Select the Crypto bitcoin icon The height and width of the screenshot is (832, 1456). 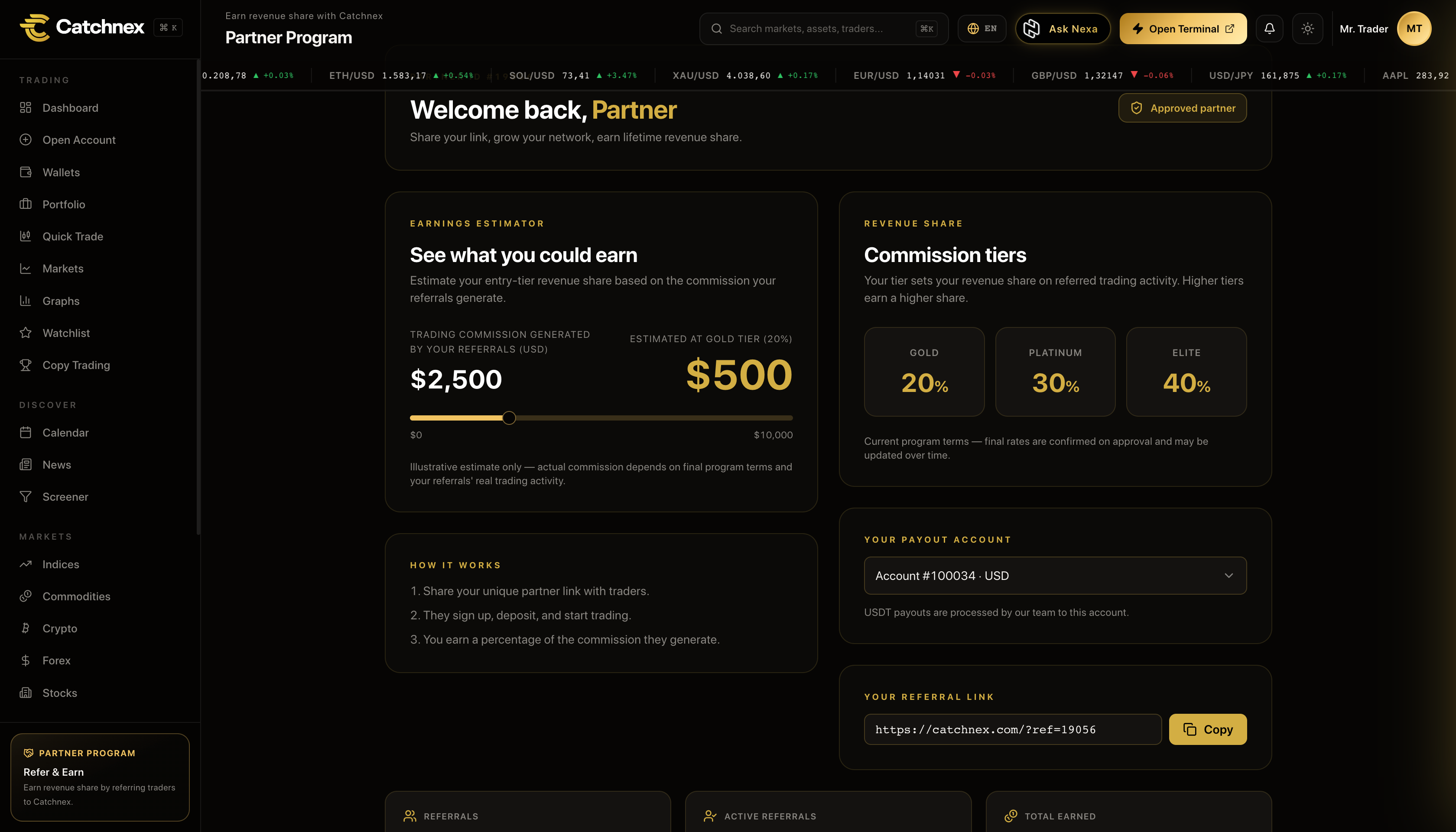pyautogui.click(x=26, y=628)
